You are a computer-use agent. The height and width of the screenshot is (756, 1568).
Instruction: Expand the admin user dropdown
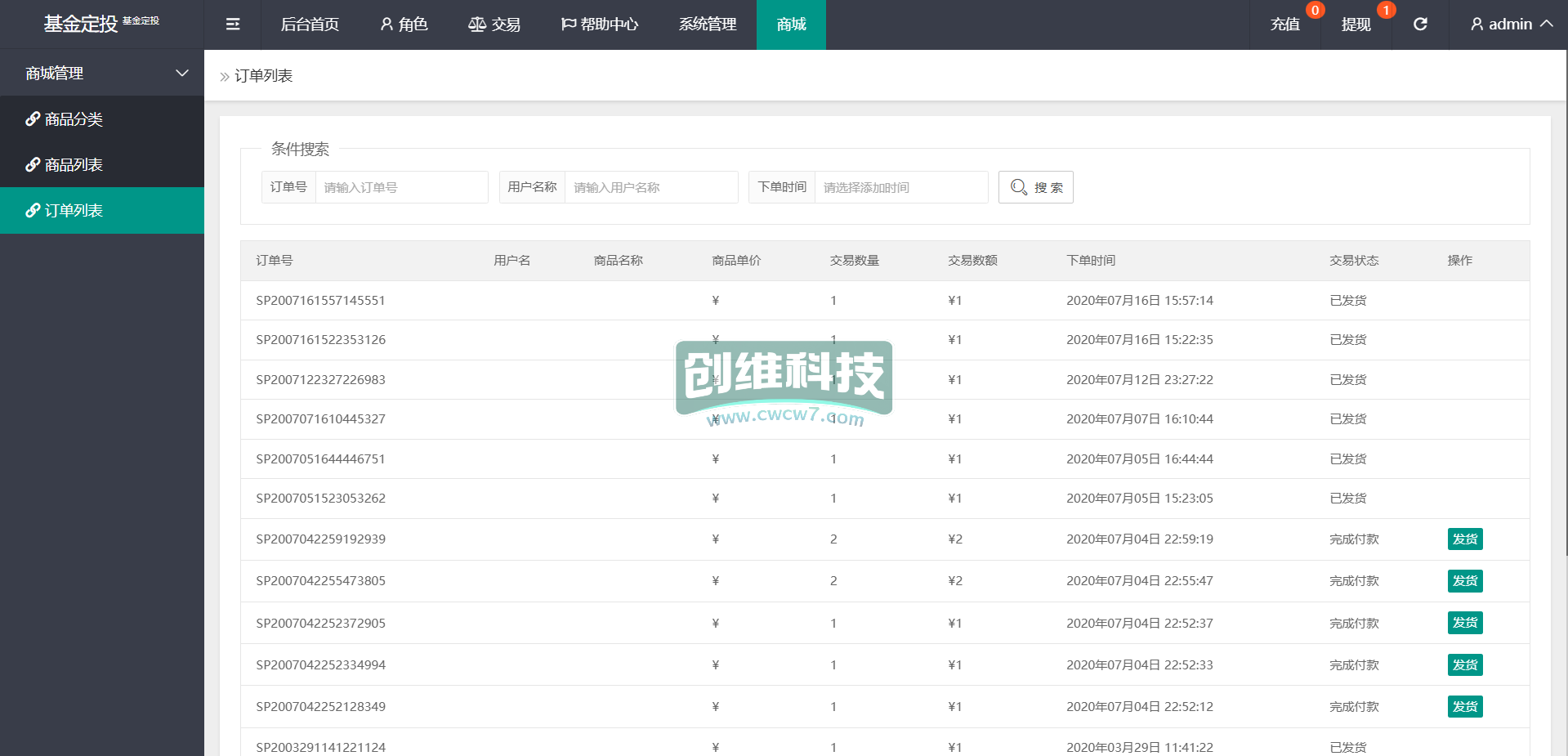point(1511,25)
